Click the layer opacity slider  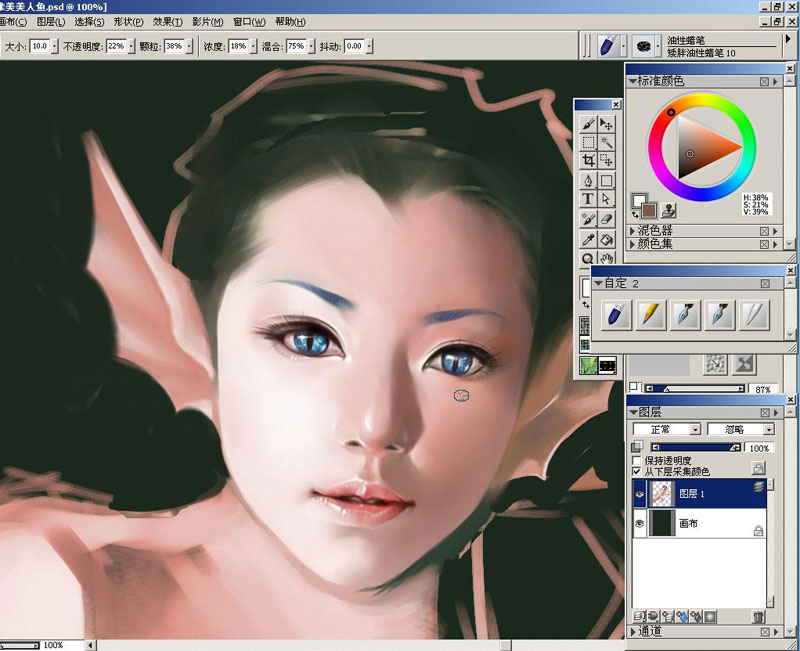(696, 447)
